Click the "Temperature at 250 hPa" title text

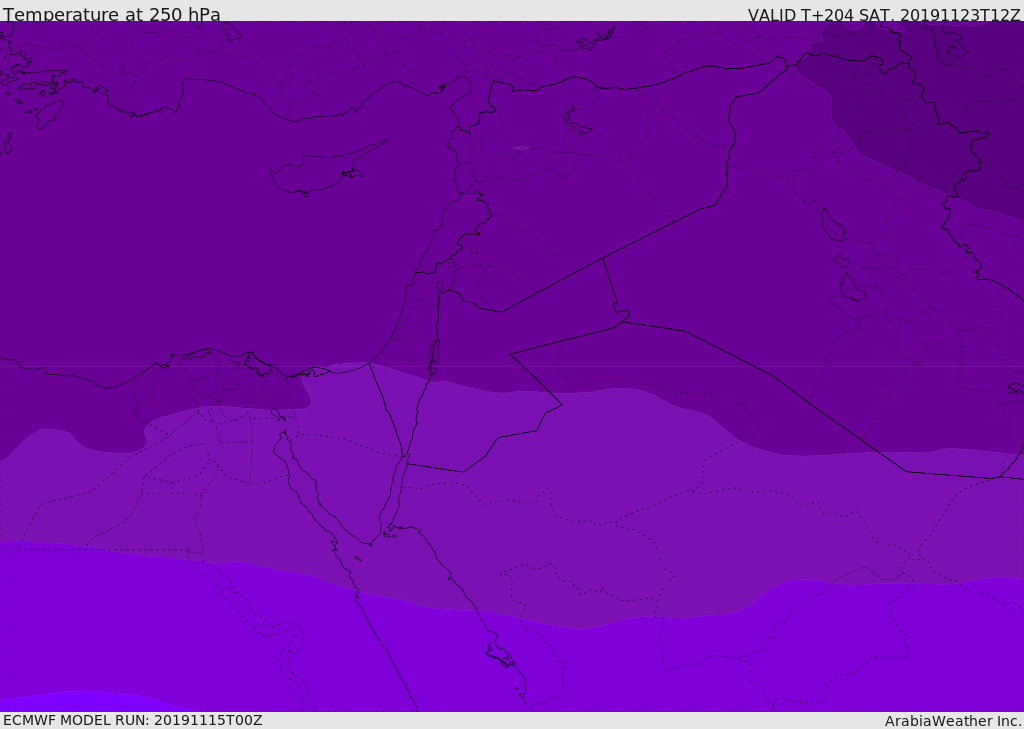[112, 14]
